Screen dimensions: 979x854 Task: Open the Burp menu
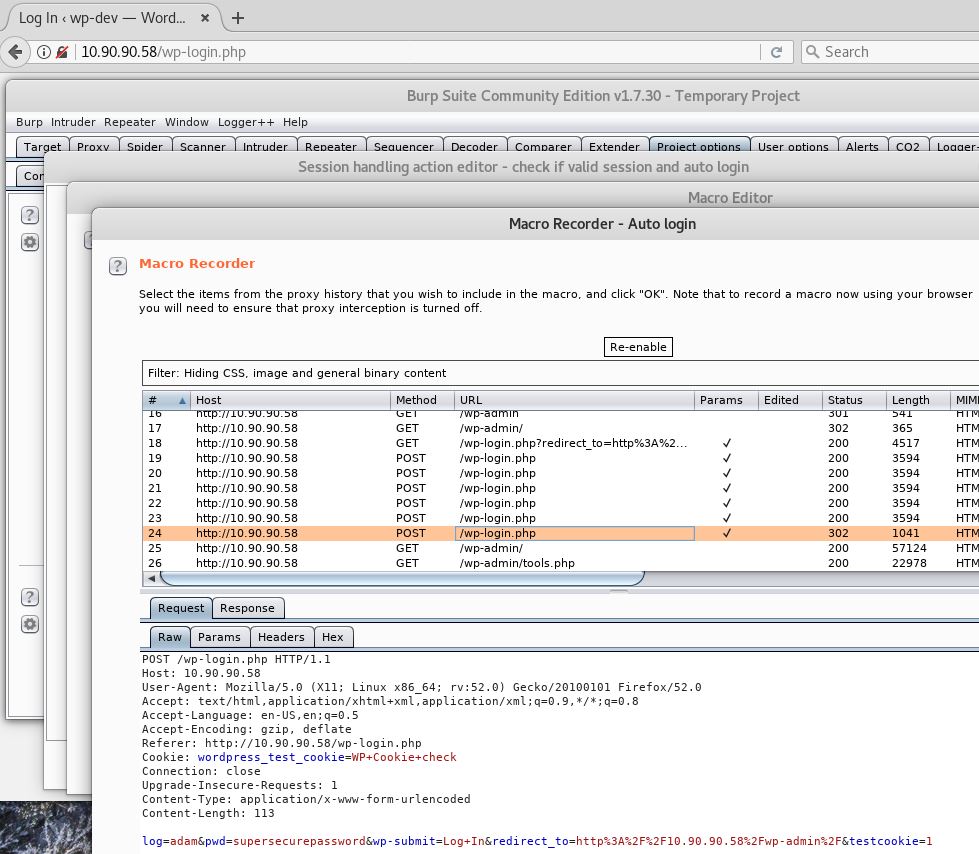coord(29,122)
